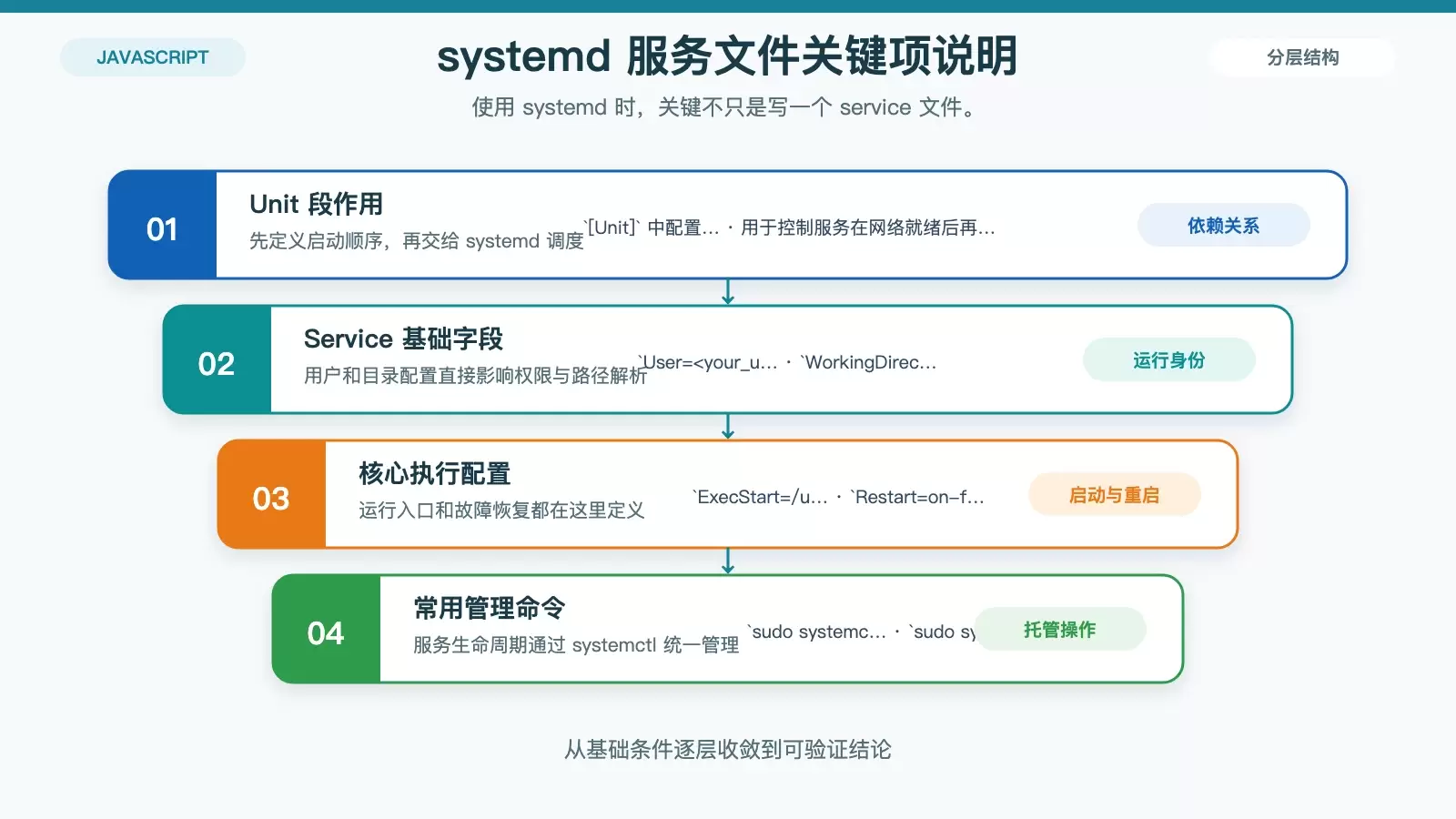The image size is (1456, 819).
Task: Click the text 运行入口和故障恢复都在这里定义
Action: (x=501, y=511)
